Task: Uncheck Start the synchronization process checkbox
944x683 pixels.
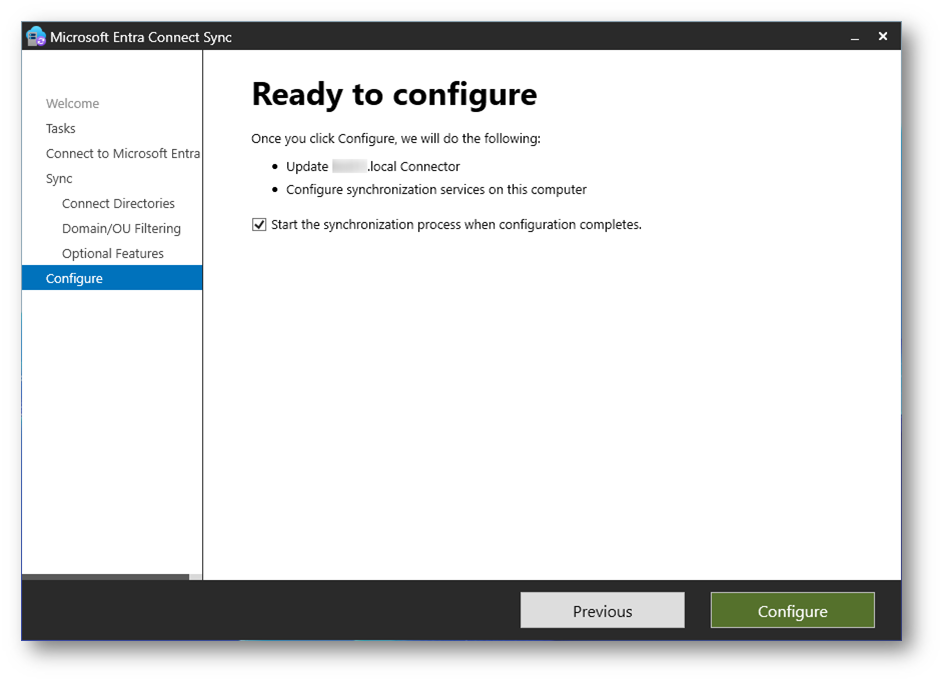Action: 259,225
